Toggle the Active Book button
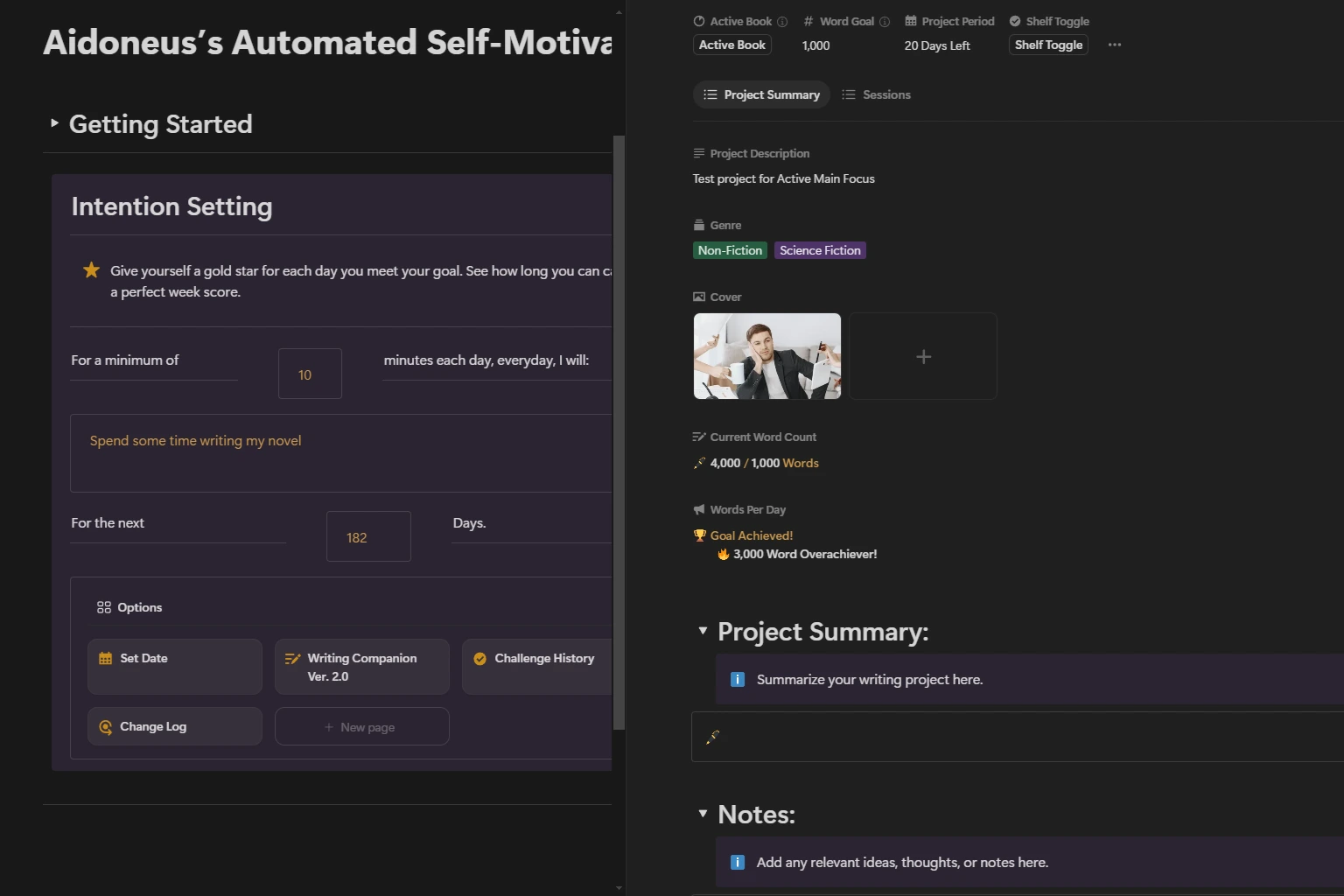Image resolution: width=1344 pixels, height=896 pixels. coord(731,45)
